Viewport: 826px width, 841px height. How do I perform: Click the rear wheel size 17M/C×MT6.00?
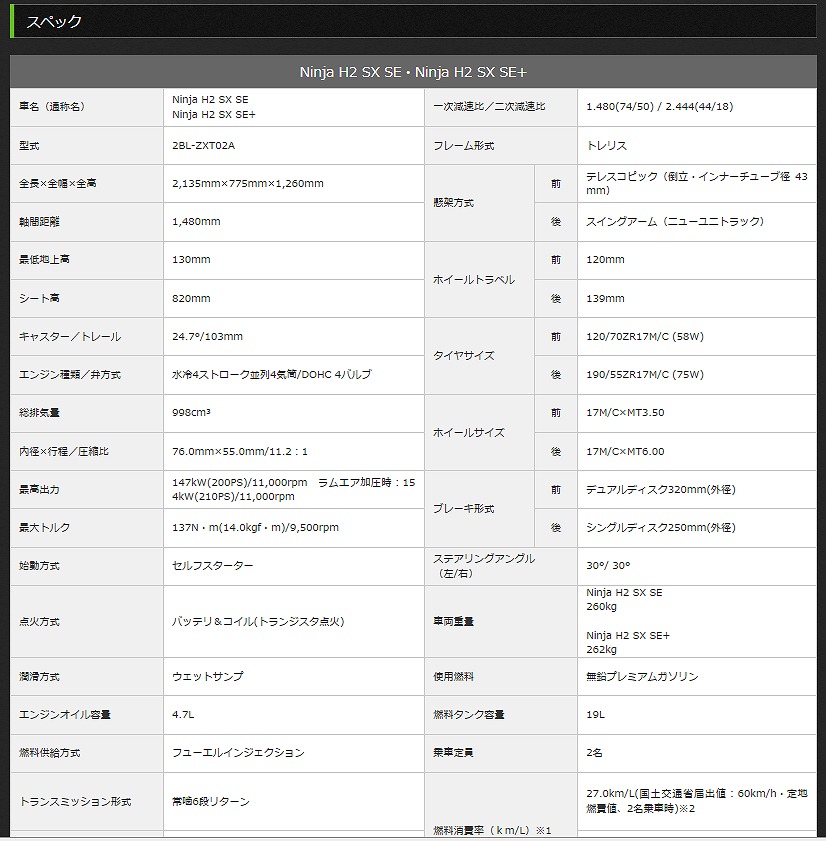pyautogui.click(x=625, y=452)
